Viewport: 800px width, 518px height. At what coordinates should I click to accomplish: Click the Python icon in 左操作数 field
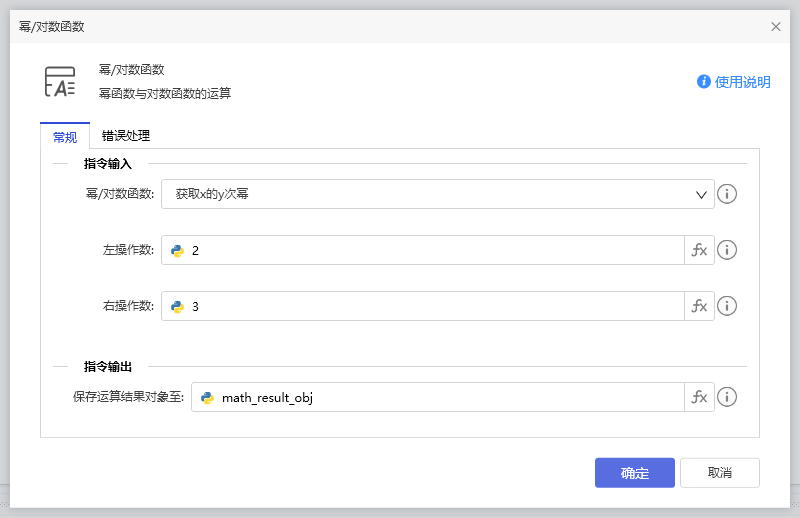tap(178, 251)
